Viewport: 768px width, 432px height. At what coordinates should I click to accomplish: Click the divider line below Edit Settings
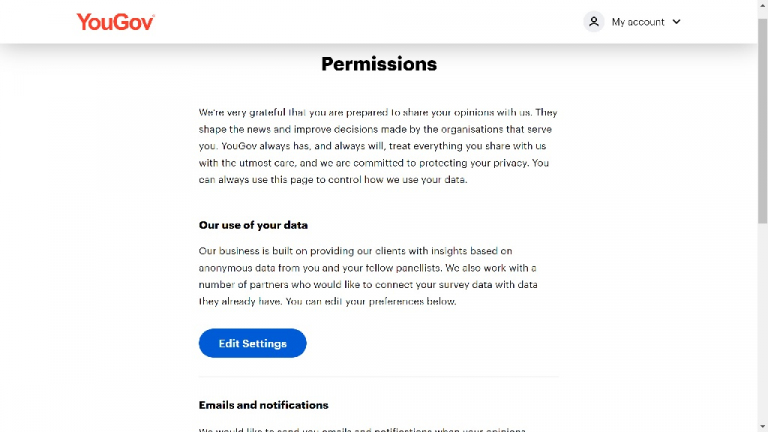tap(379, 377)
